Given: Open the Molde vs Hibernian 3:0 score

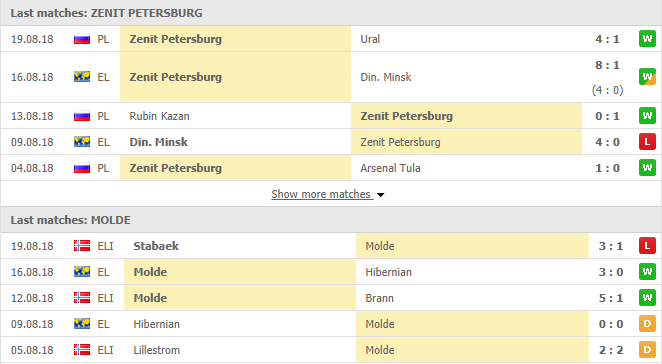Looking at the screenshot, I should (610, 272).
